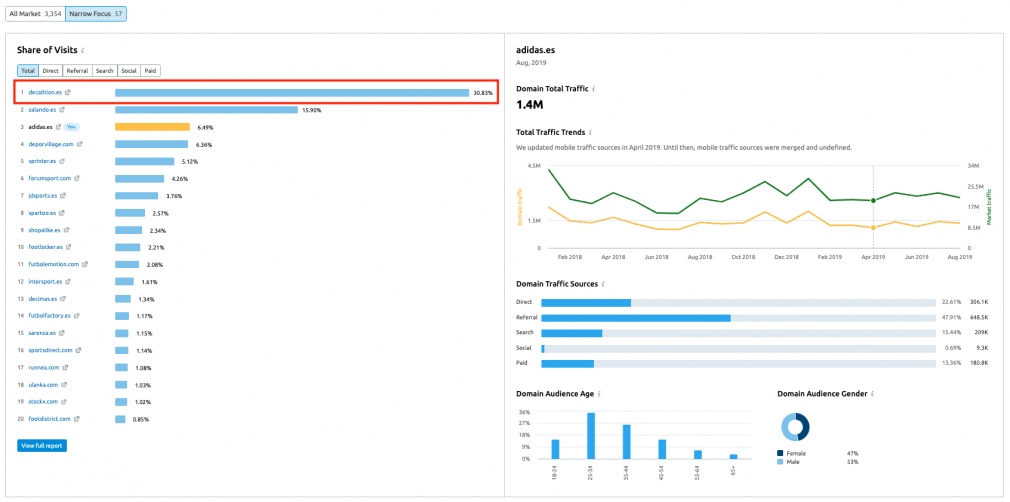Open the zalando.es domain link
This screenshot has width=1010, height=502.
pos(42,110)
